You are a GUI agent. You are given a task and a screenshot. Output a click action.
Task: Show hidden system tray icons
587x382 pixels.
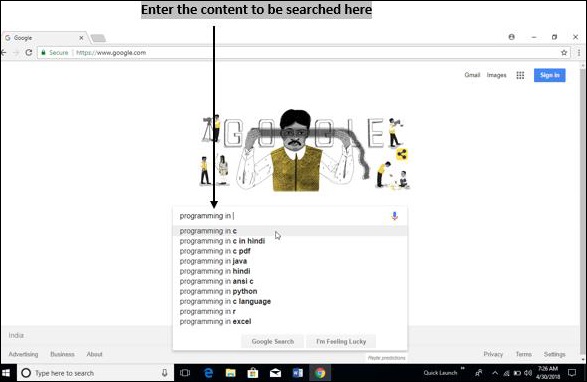495,373
